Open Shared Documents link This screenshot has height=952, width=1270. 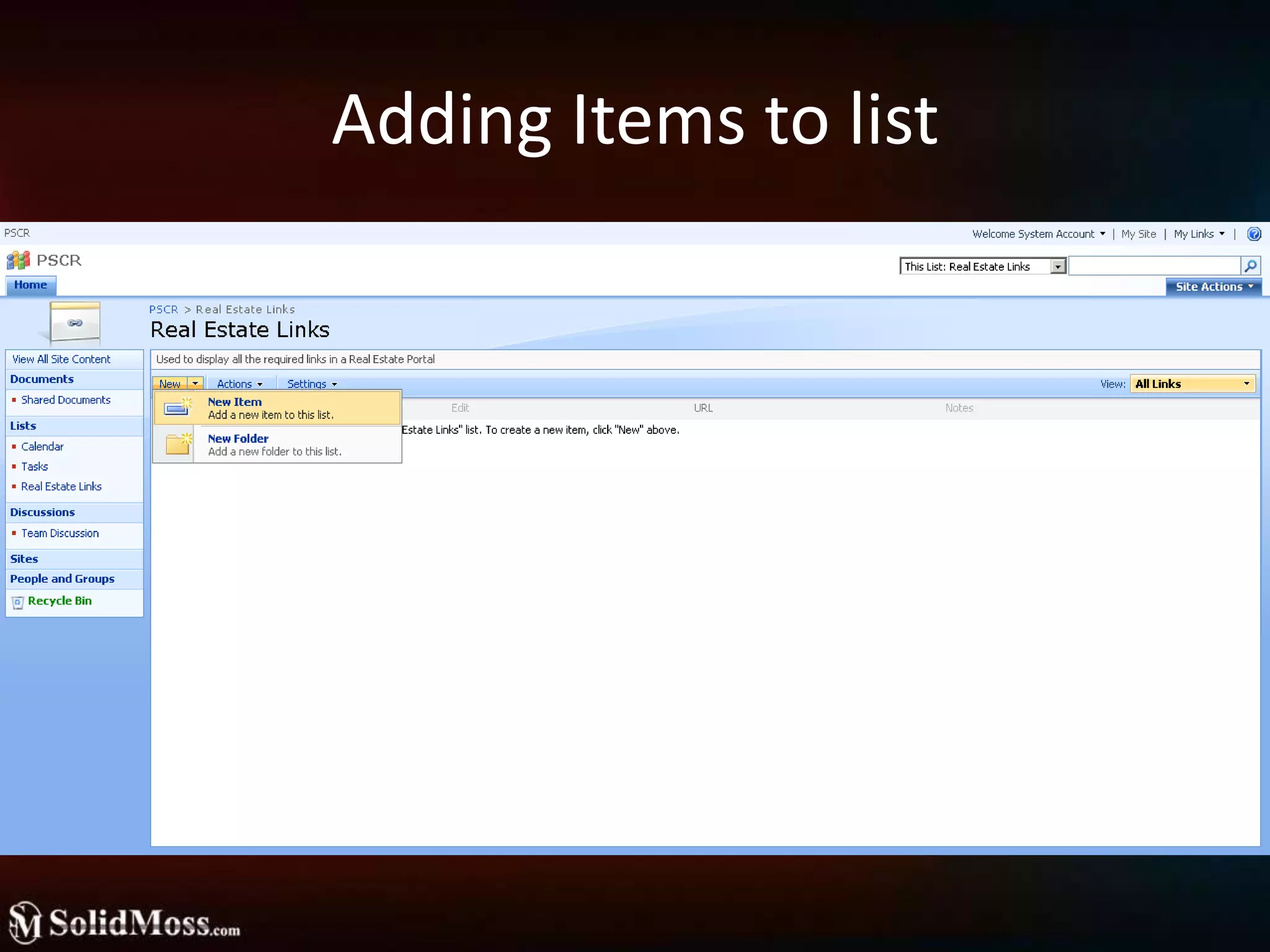point(66,400)
